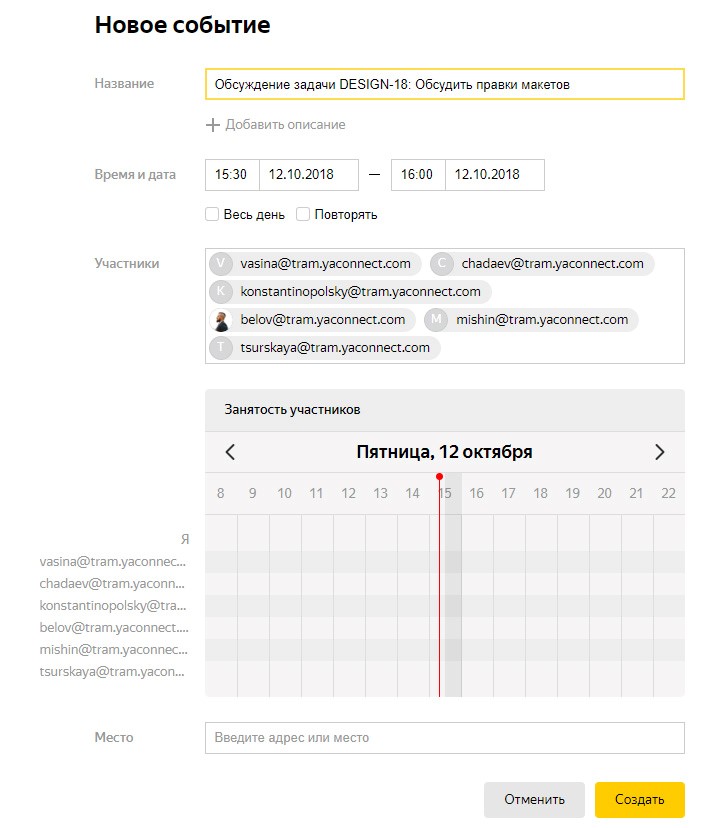Click the C avatar of chadaev
This screenshot has width=724, height=828.
point(442,264)
